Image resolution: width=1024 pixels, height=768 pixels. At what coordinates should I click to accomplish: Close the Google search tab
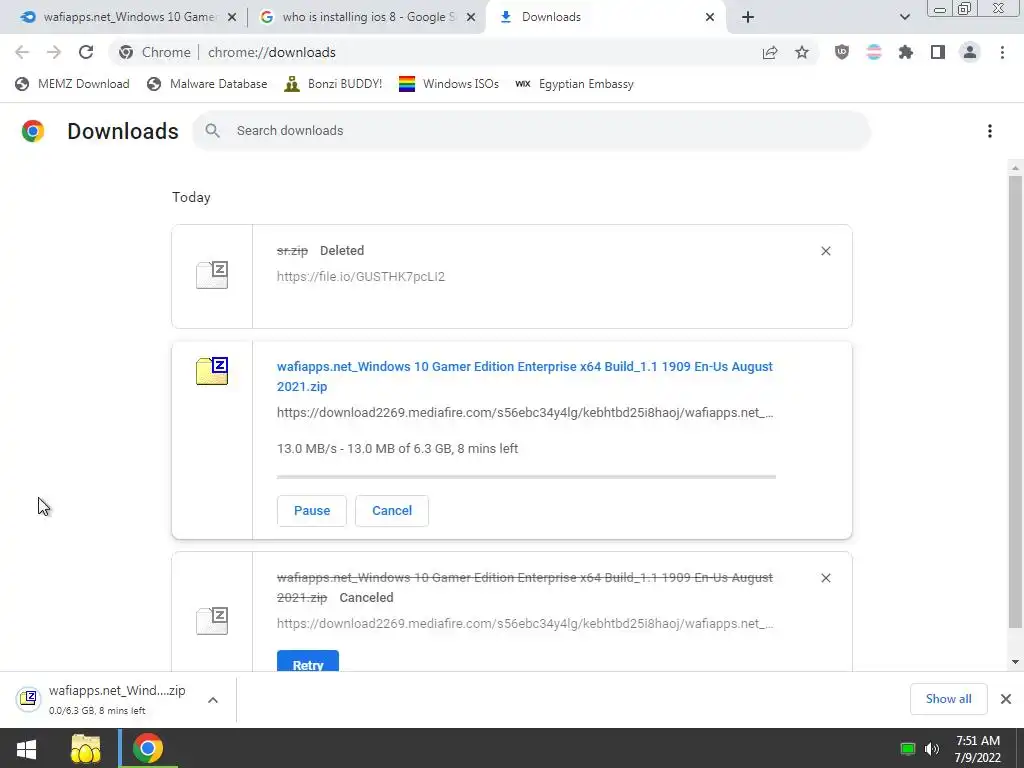pos(471,17)
